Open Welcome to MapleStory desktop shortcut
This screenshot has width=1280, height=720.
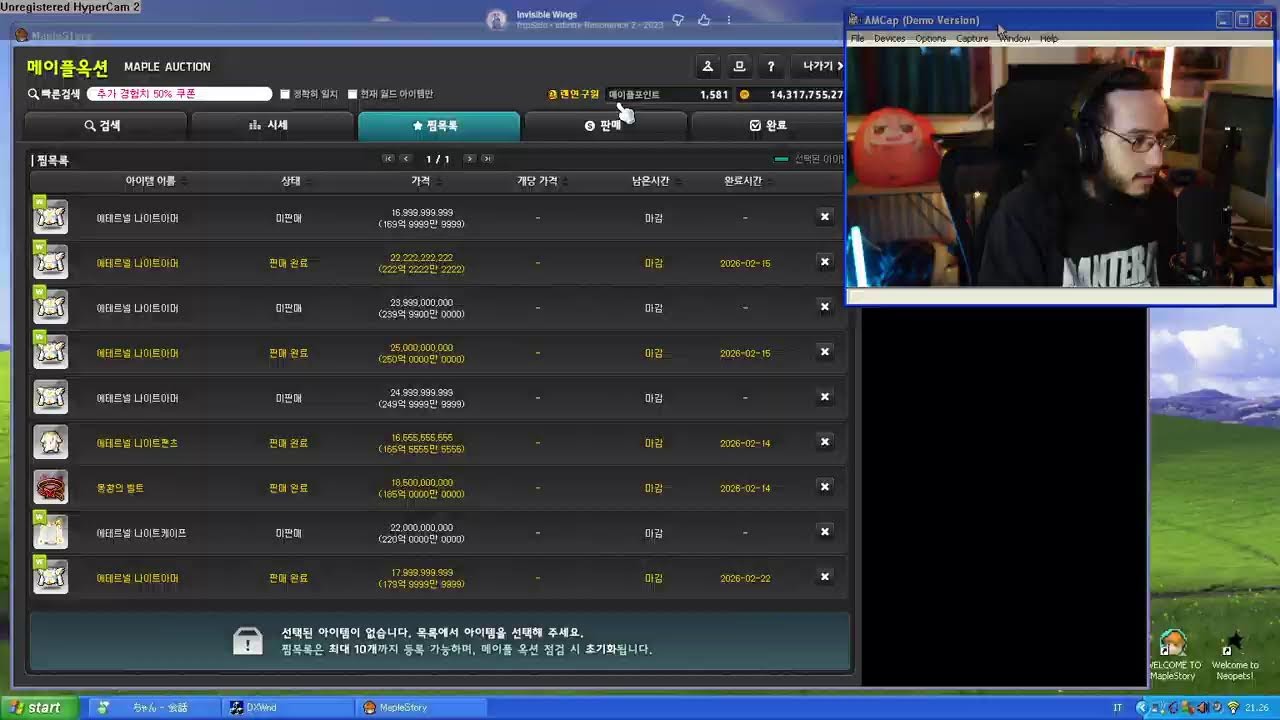click(1173, 655)
